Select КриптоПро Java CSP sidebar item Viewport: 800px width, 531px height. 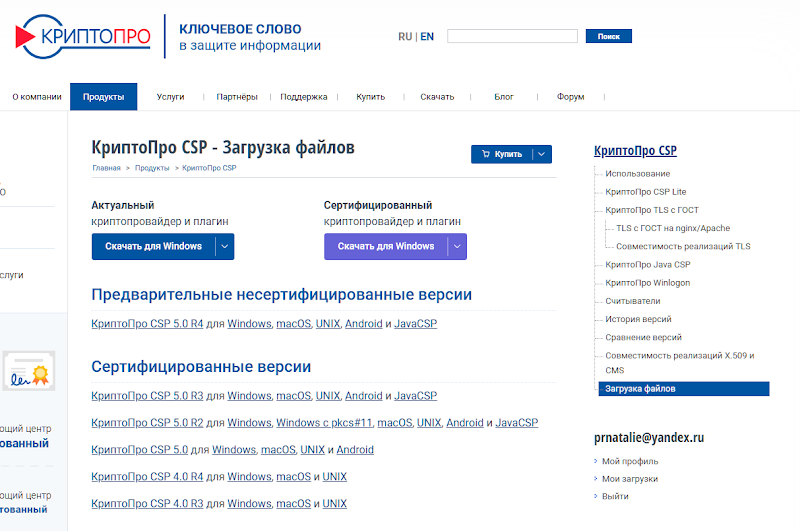[x=647, y=265]
